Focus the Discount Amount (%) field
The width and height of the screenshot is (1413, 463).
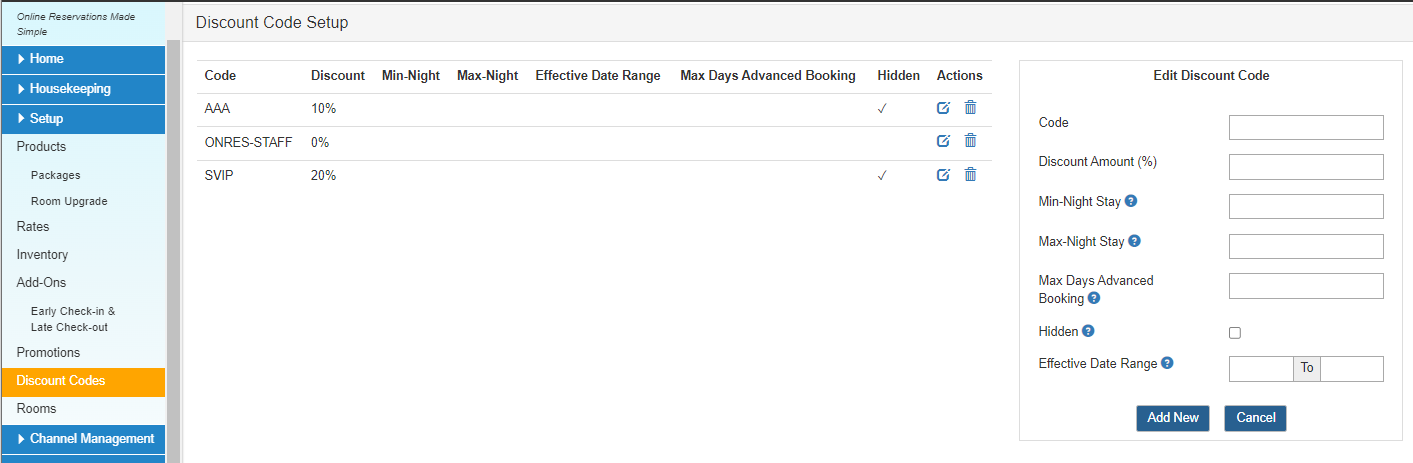tap(1306, 167)
